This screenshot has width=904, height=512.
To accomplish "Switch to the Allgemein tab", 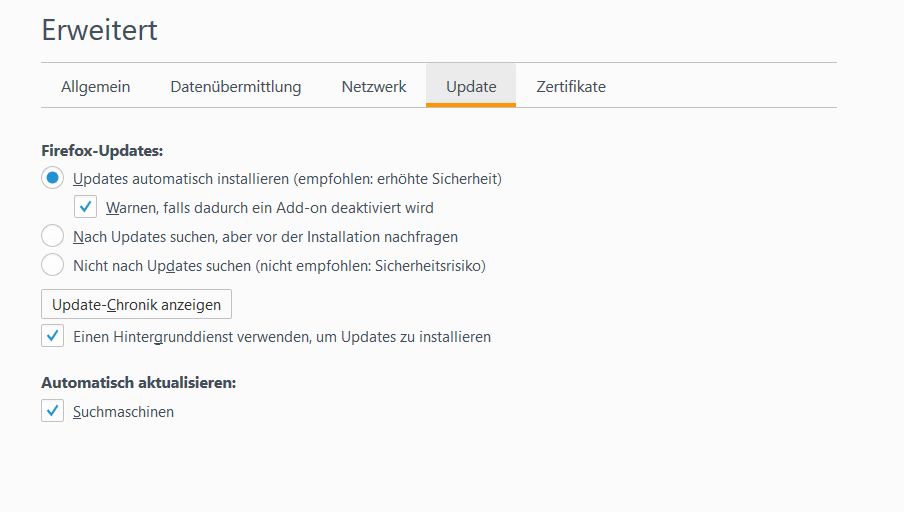I will 96,86.
